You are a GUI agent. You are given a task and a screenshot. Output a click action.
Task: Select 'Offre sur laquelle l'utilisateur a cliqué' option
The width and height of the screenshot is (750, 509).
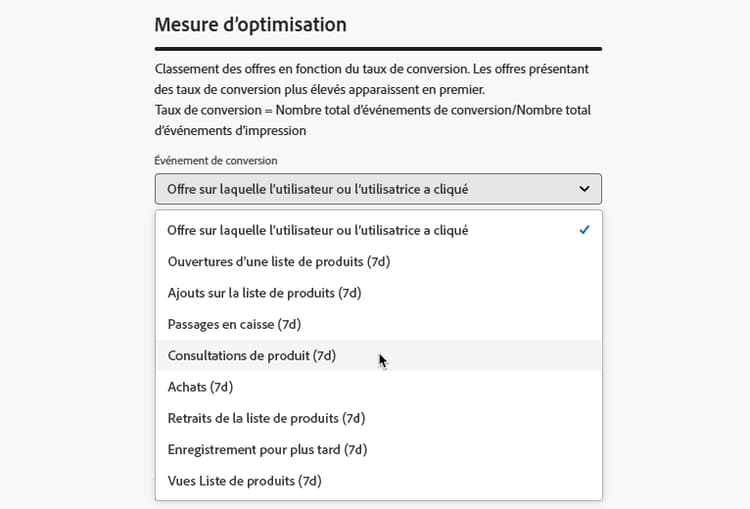[378, 230]
